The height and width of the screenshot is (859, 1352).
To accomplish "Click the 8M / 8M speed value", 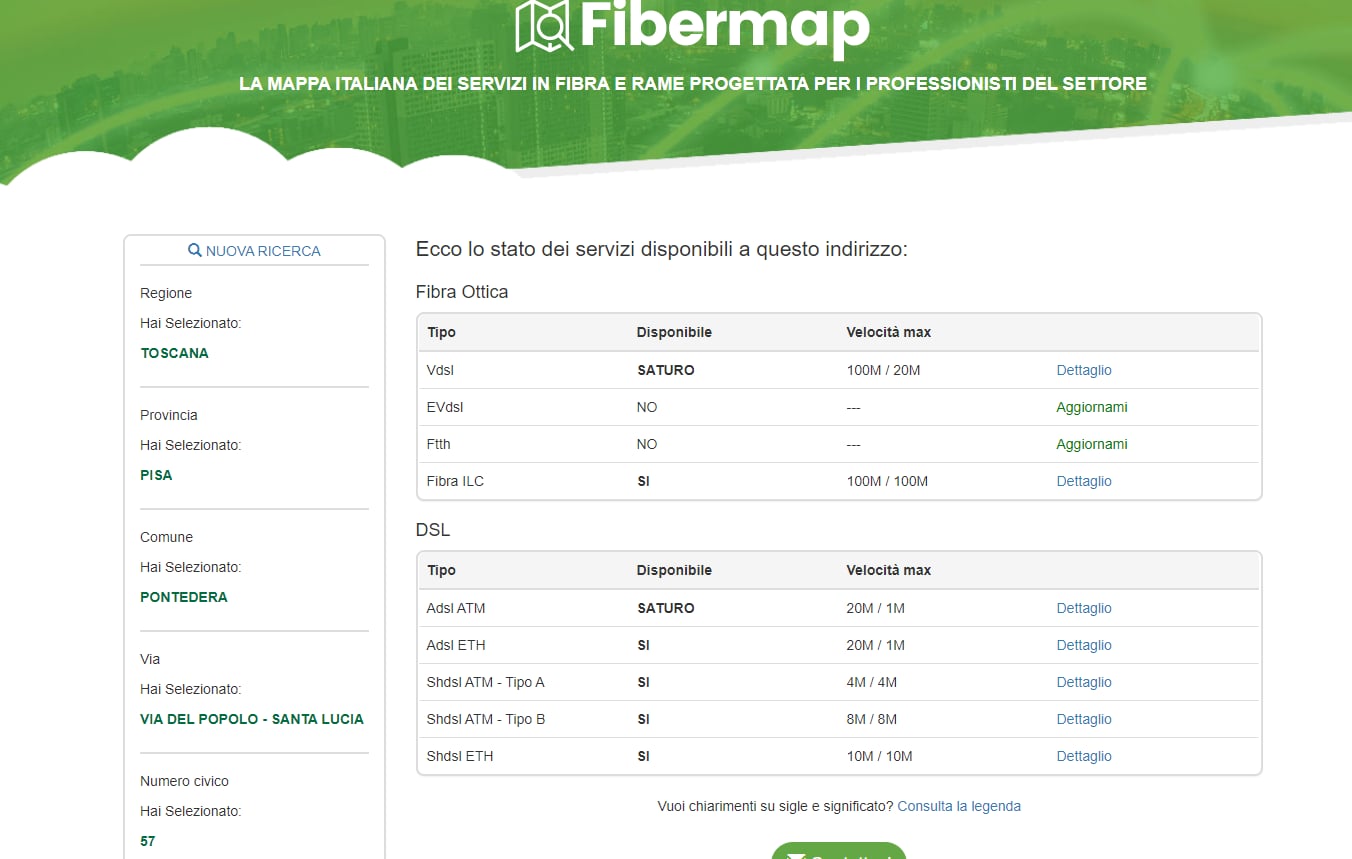I will [872, 719].
